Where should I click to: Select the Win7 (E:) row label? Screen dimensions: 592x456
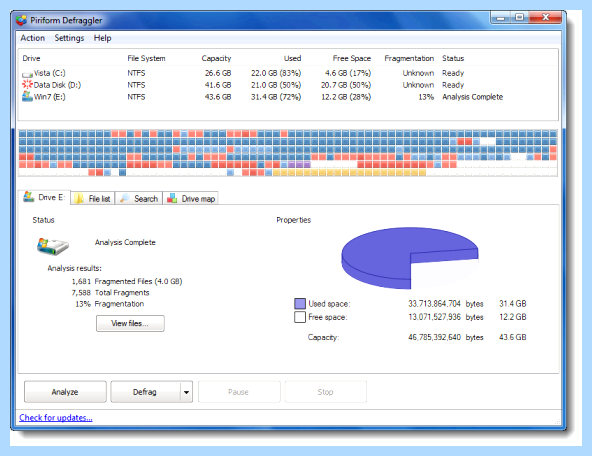point(49,97)
